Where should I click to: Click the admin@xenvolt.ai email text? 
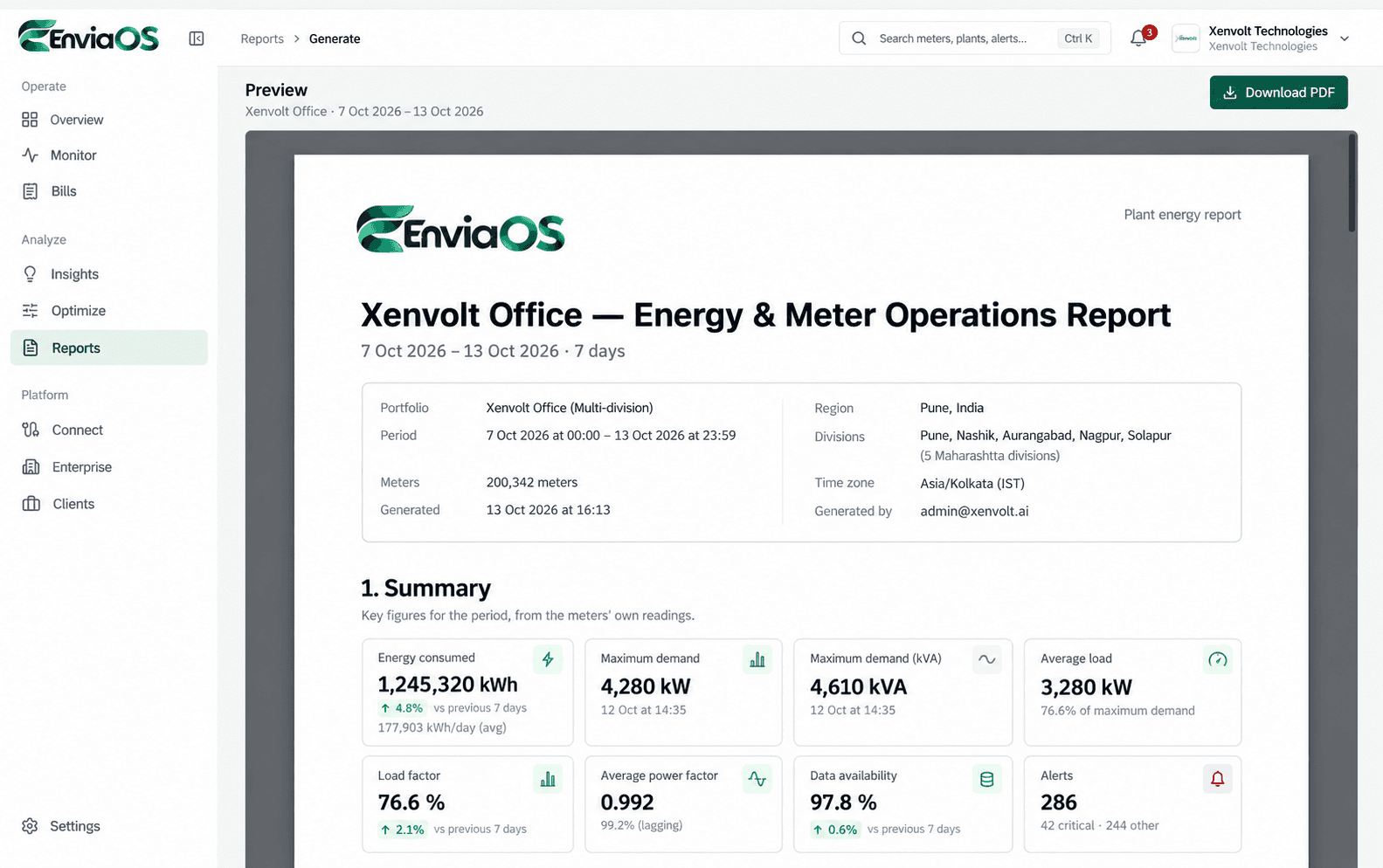pos(974,511)
